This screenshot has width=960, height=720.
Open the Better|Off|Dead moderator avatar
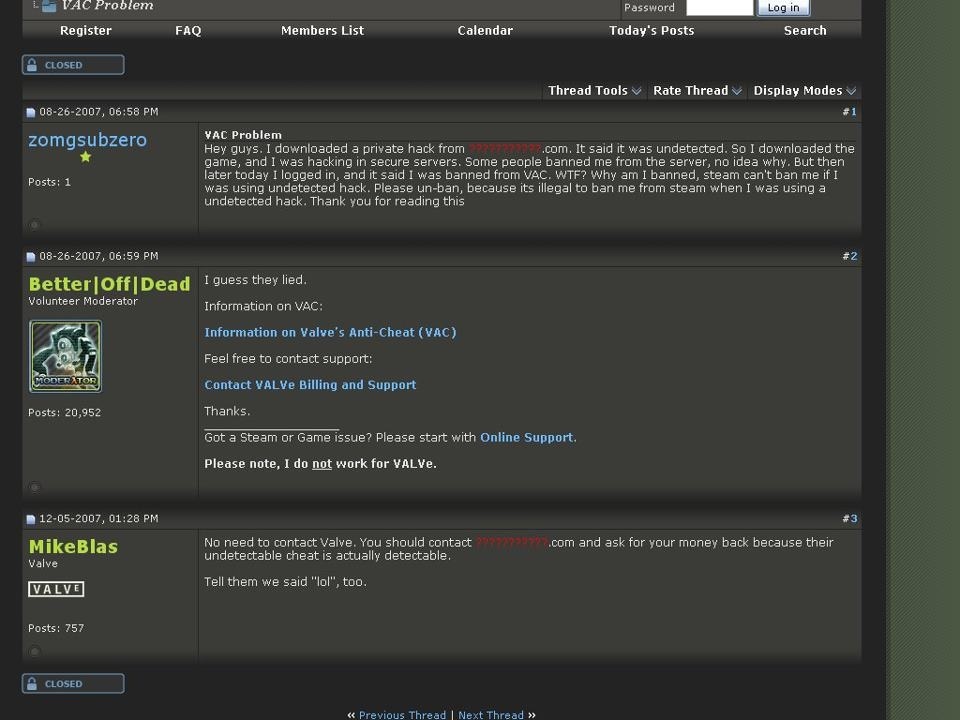[66, 356]
